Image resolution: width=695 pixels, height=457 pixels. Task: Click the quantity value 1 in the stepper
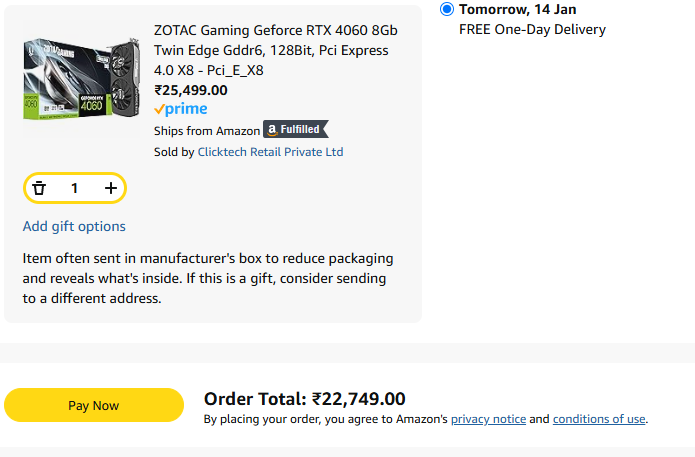click(74, 188)
